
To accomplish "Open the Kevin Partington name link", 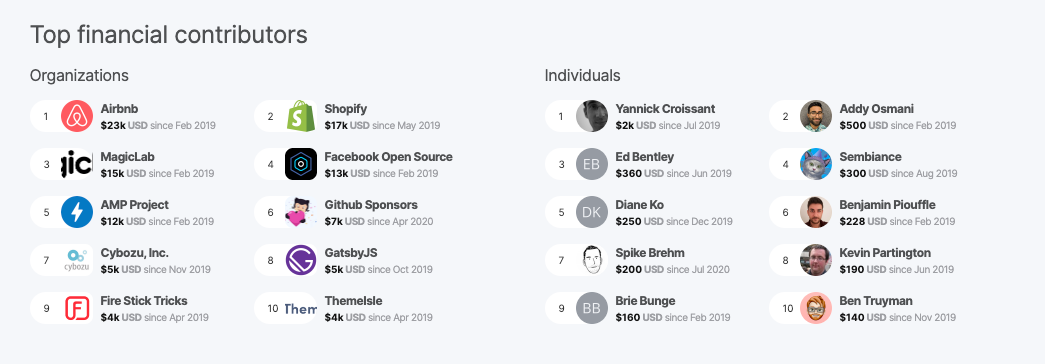I will (x=885, y=253).
